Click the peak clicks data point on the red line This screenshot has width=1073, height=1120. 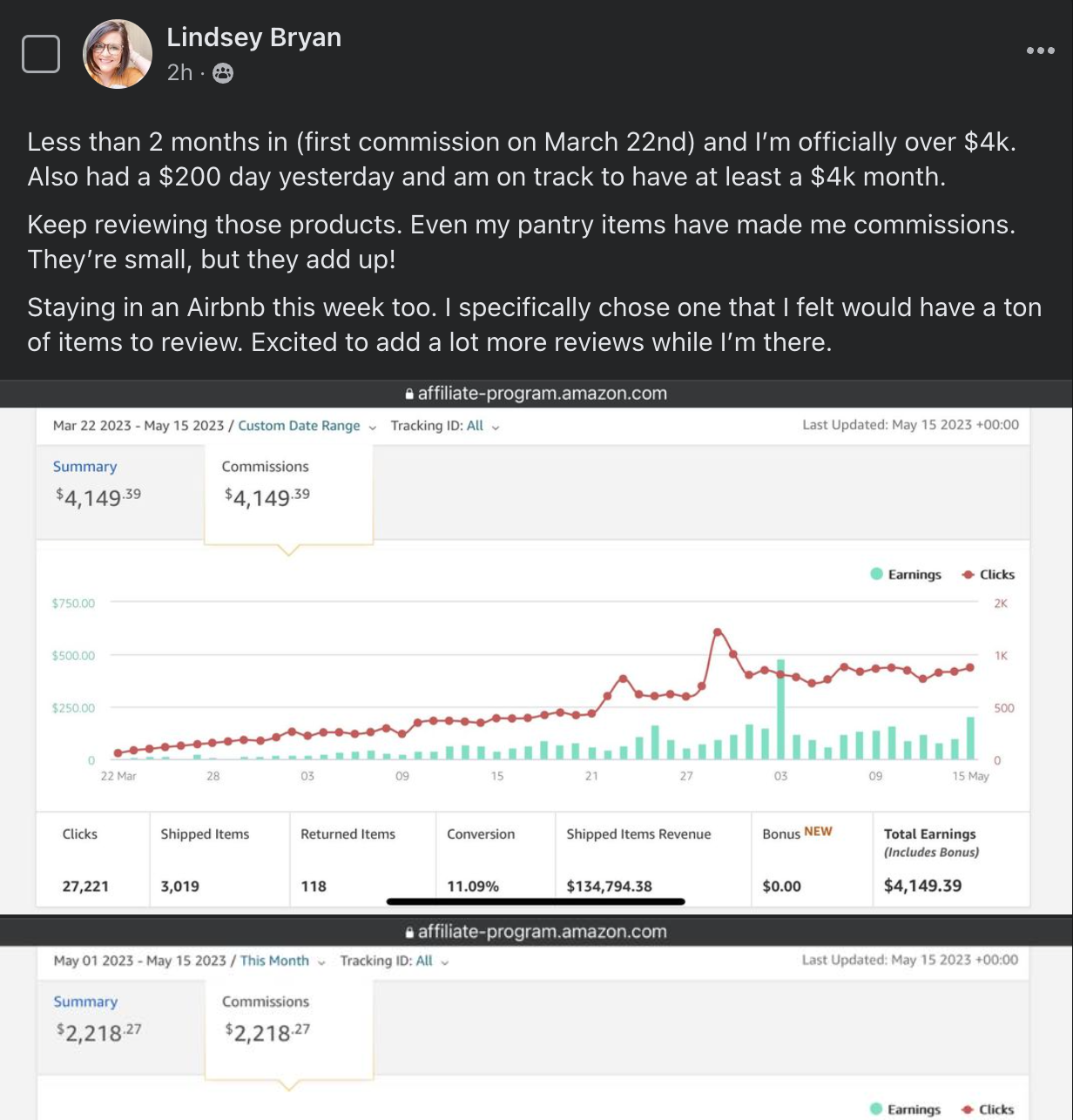[x=718, y=632]
